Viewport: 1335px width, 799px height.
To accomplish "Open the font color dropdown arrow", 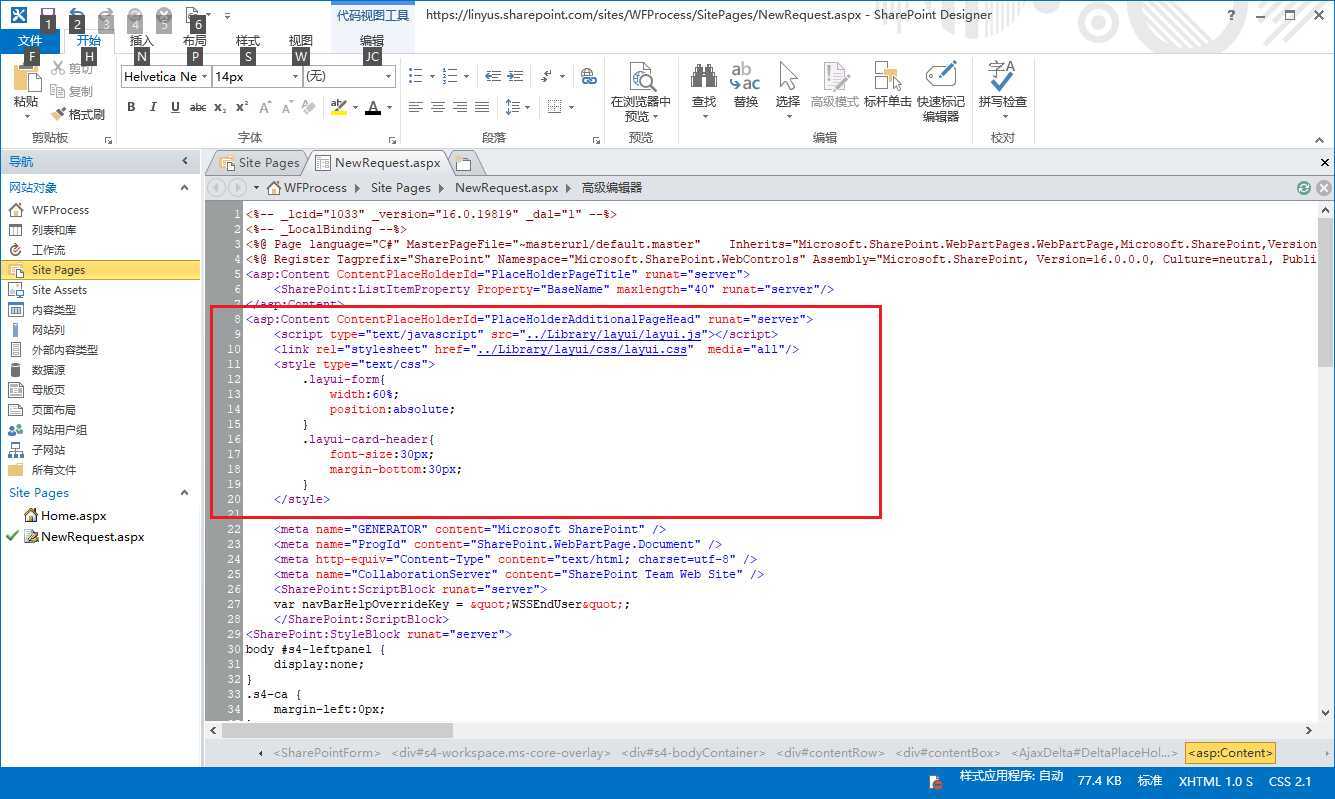I will [x=389, y=107].
